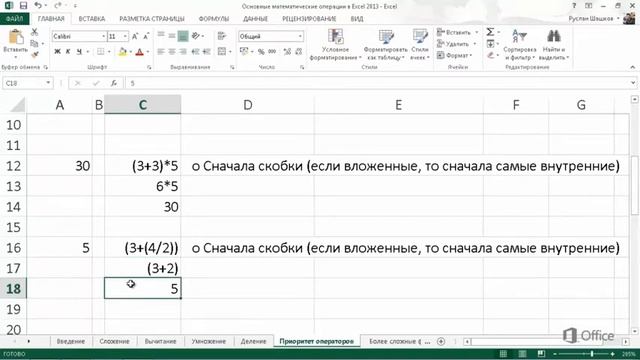Open the borders dropdown arrow
This screenshot has height=360, width=640.
[109, 52]
